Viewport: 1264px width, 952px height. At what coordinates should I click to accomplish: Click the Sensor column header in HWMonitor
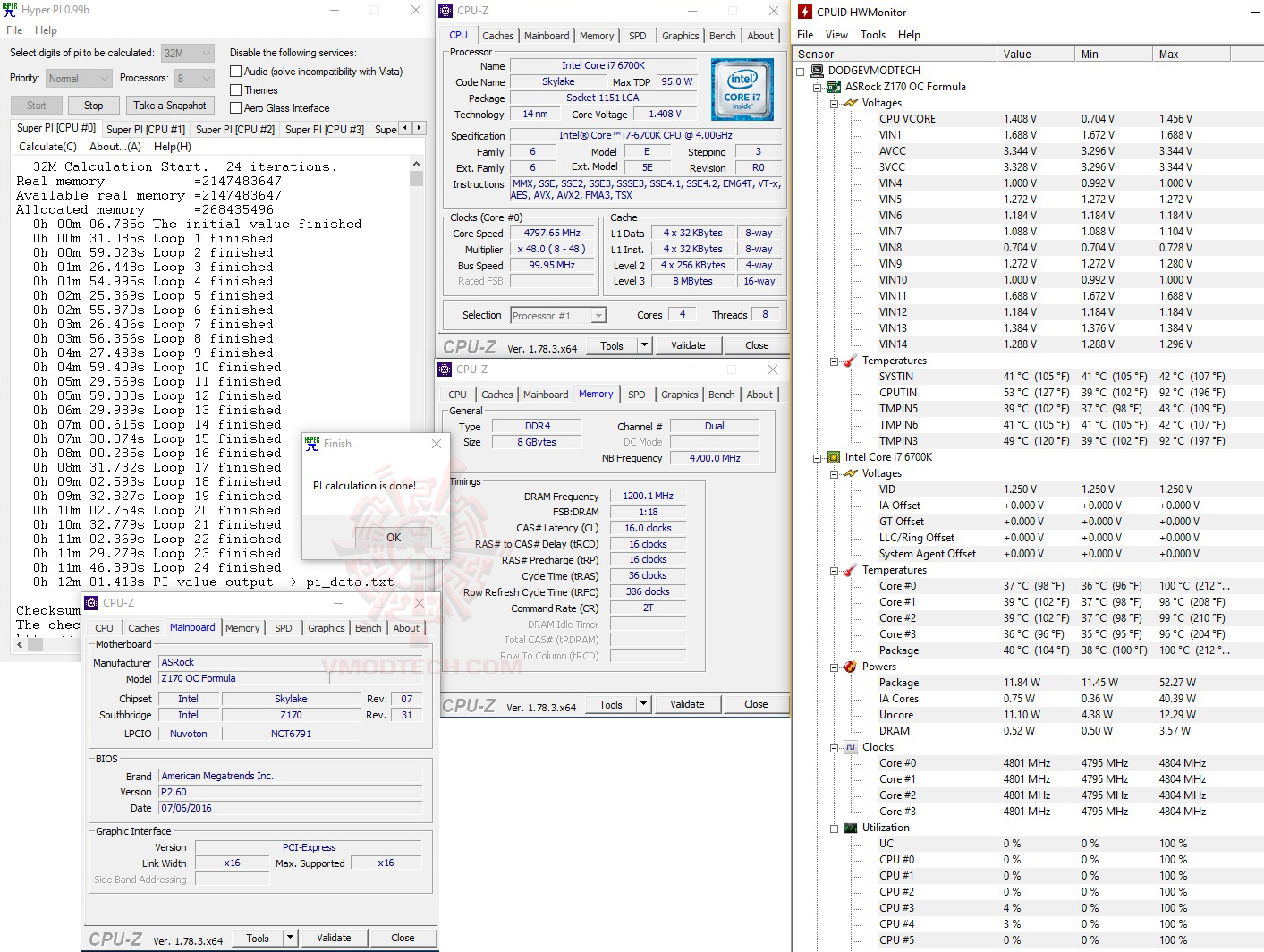(895, 55)
